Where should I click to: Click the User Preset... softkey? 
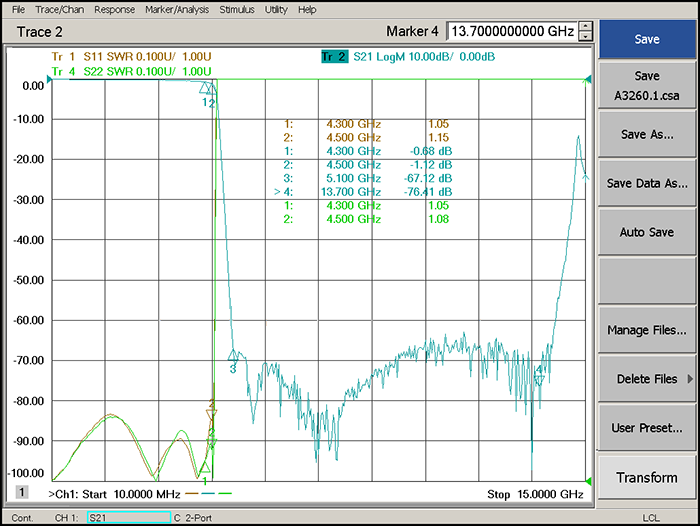pos(647,428)
